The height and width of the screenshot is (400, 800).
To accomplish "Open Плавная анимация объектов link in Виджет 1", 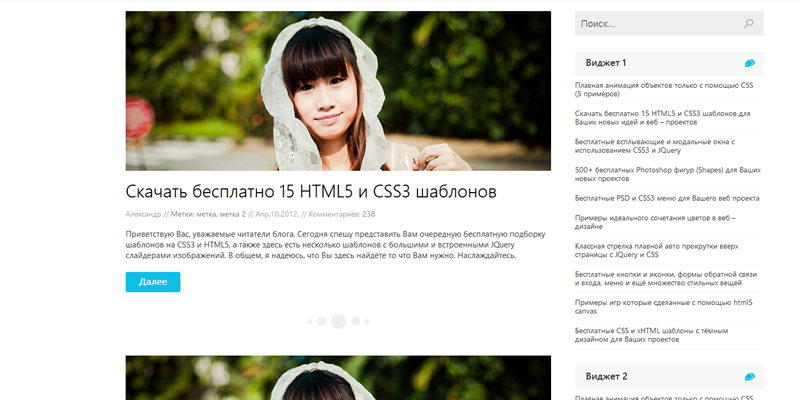I will (664, 90).
